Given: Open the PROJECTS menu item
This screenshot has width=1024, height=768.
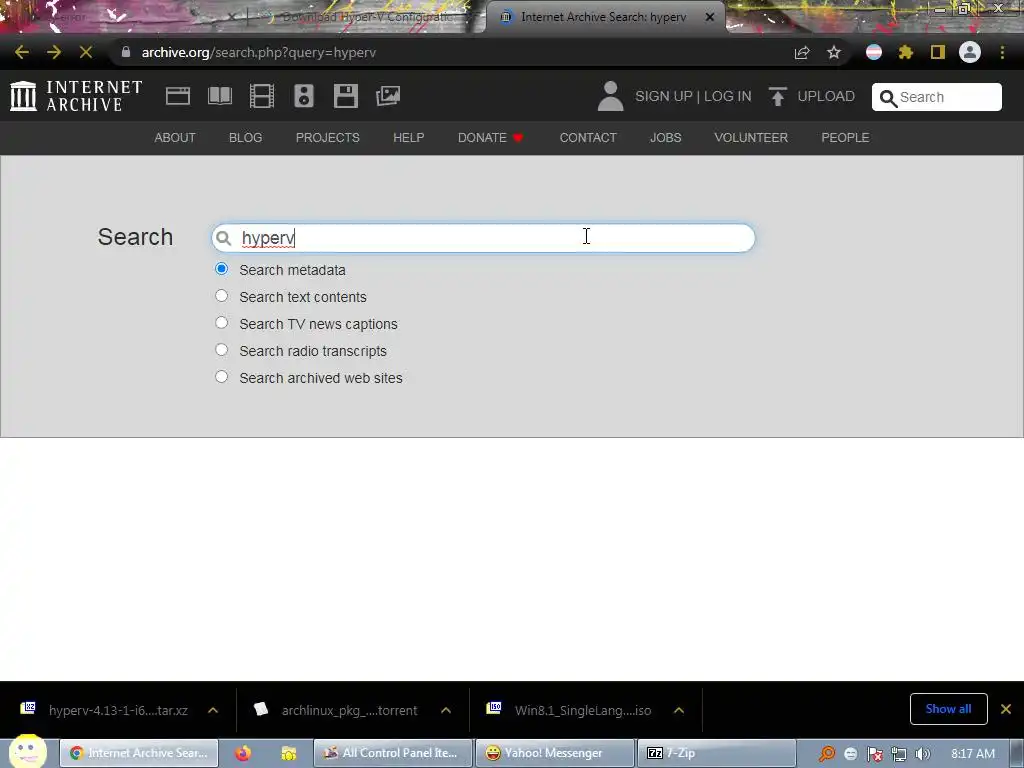Looking at the screenshot, I should pos(328,138).
